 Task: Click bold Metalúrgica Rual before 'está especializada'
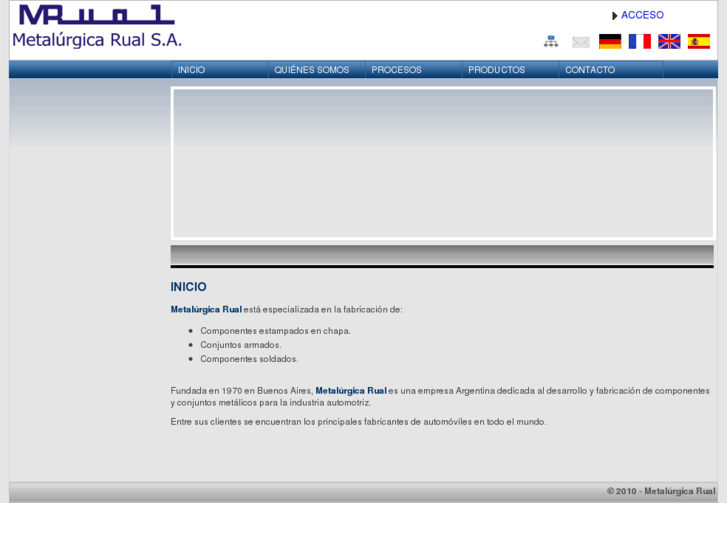(206, 309)
